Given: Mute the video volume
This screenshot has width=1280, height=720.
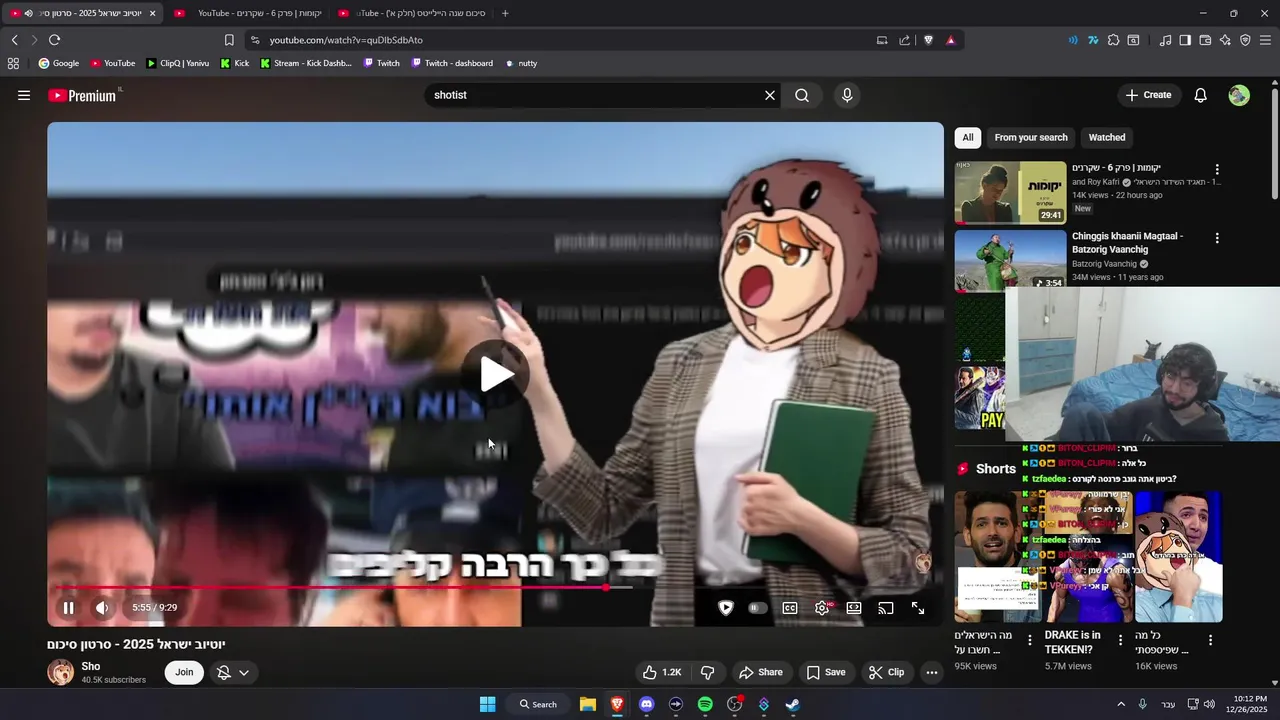Looking at the screenshot, I should click(102, 607).
